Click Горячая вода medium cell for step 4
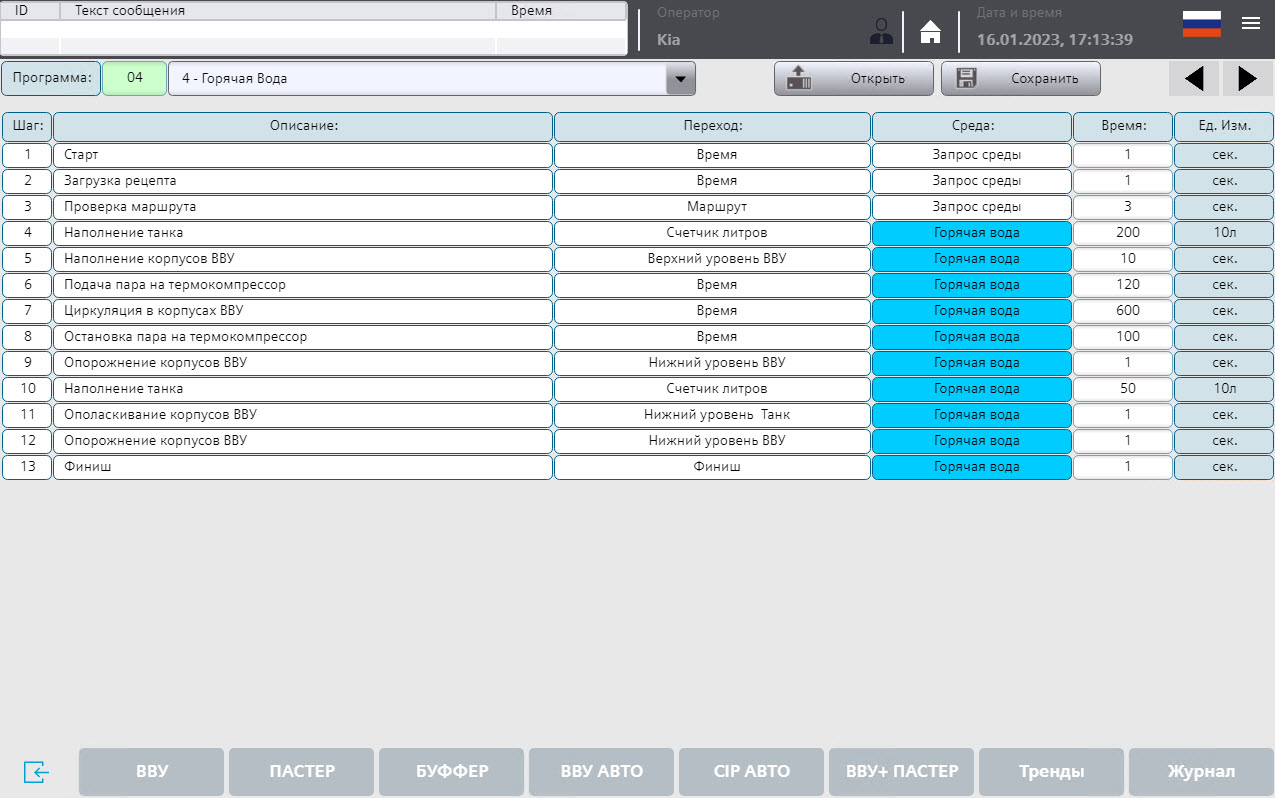 pos(971,233)
